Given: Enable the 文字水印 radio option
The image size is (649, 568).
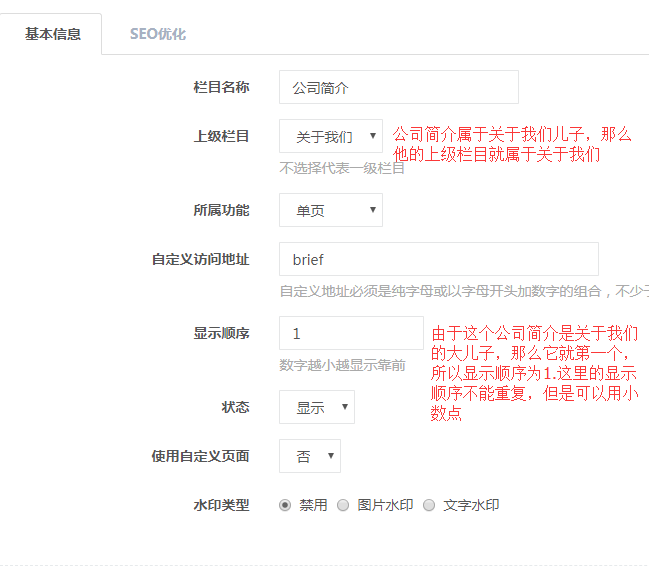Looking at the screenshot, I should (429, 505).
